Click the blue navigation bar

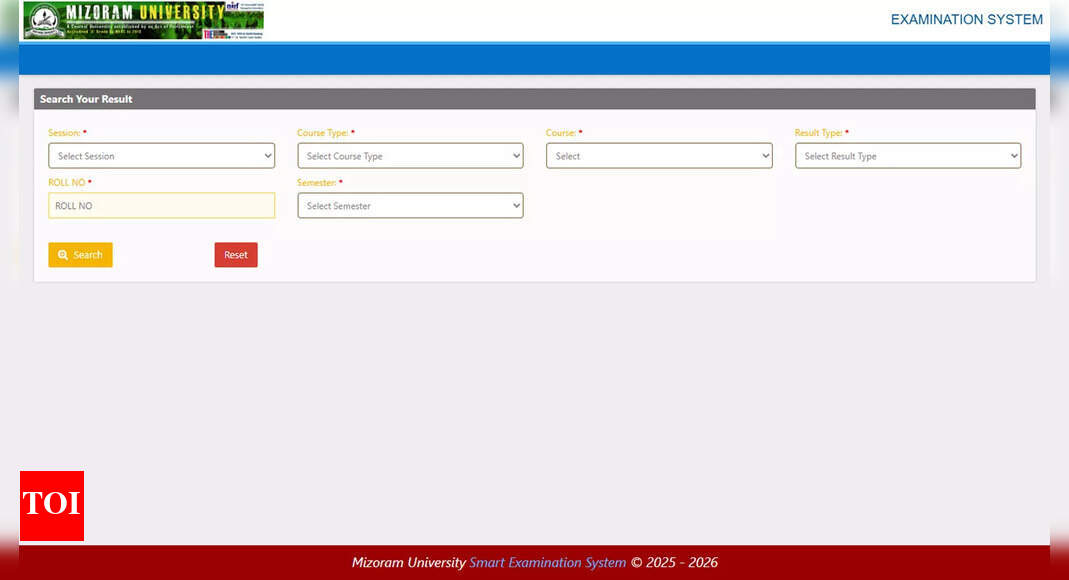(x=534, y=59)
